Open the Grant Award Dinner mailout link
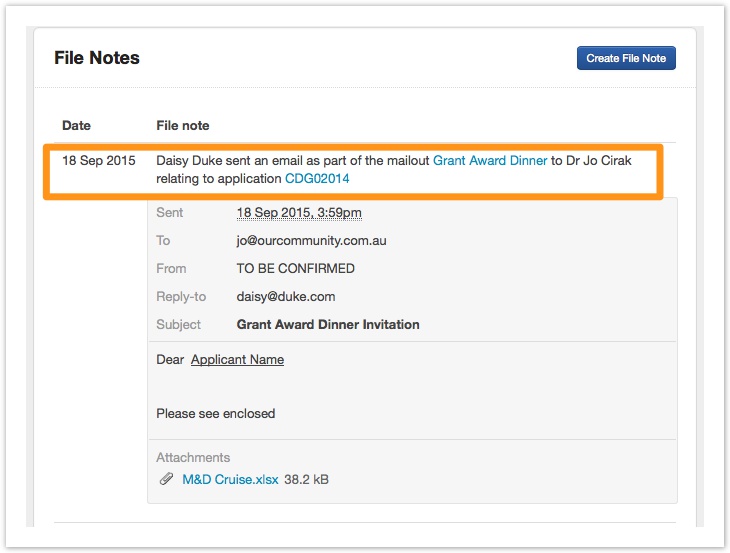Screen dimensions: 730x553 [x=490, y=160]
